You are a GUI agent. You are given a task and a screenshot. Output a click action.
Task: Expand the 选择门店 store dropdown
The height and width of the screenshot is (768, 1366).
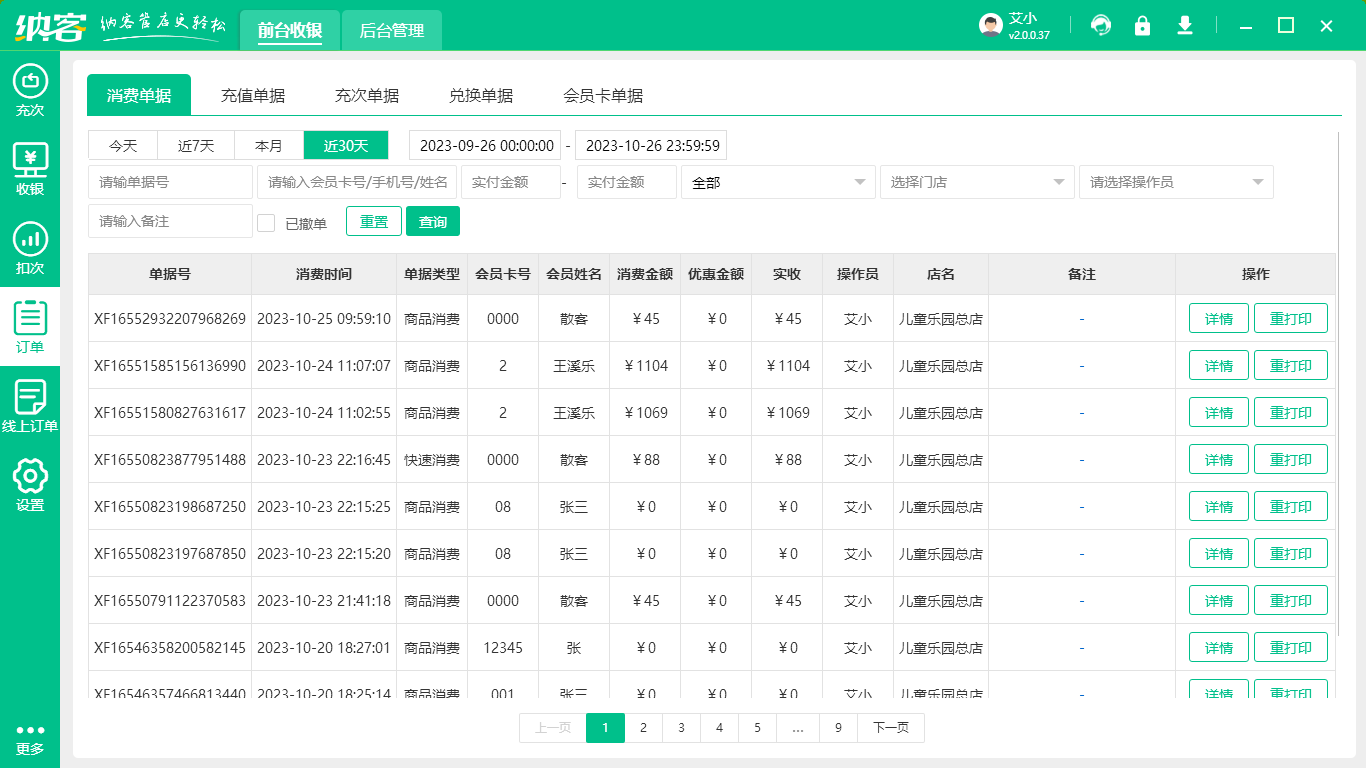977,182
